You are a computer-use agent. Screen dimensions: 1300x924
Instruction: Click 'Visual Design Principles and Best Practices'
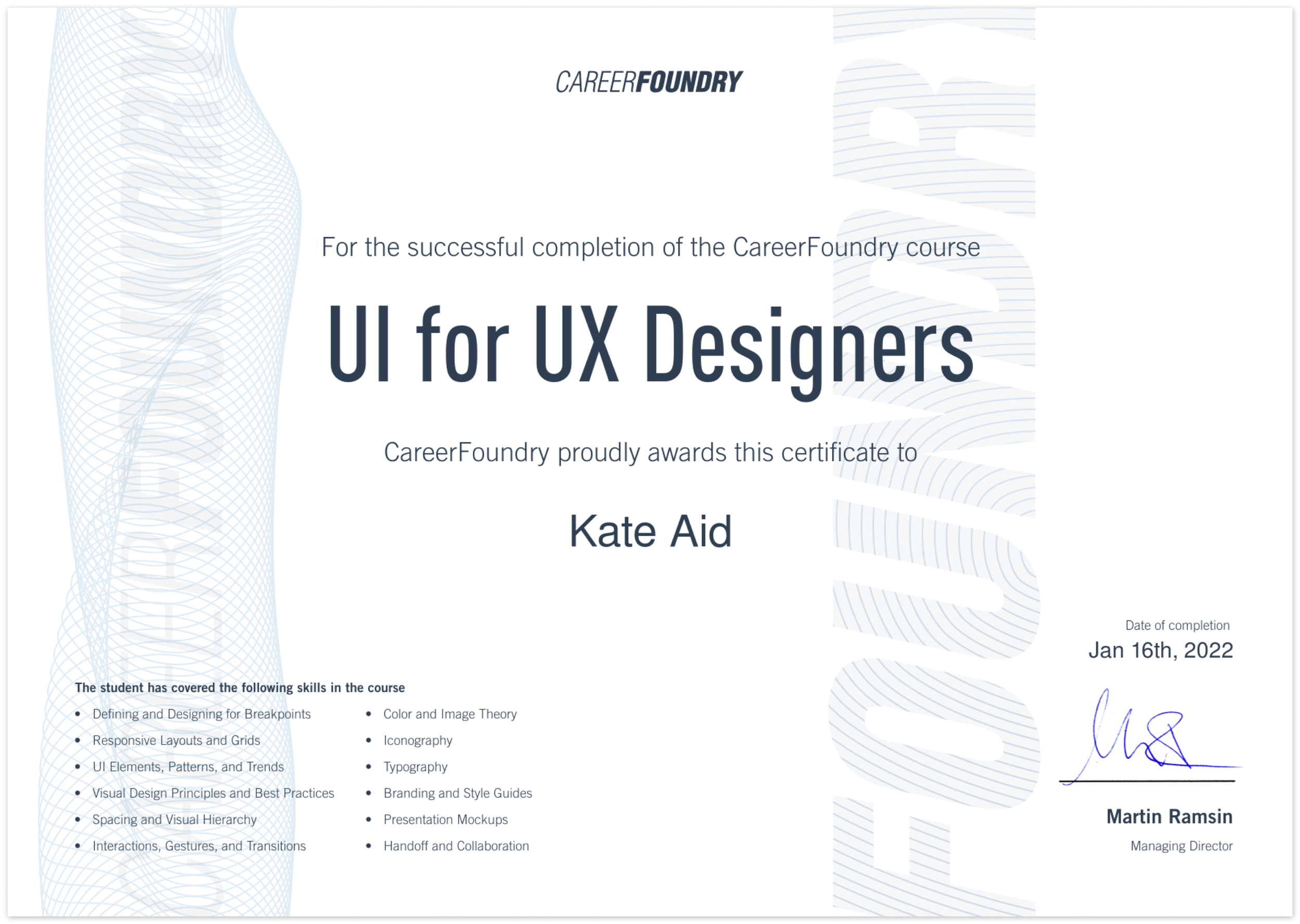click(213, 793)
